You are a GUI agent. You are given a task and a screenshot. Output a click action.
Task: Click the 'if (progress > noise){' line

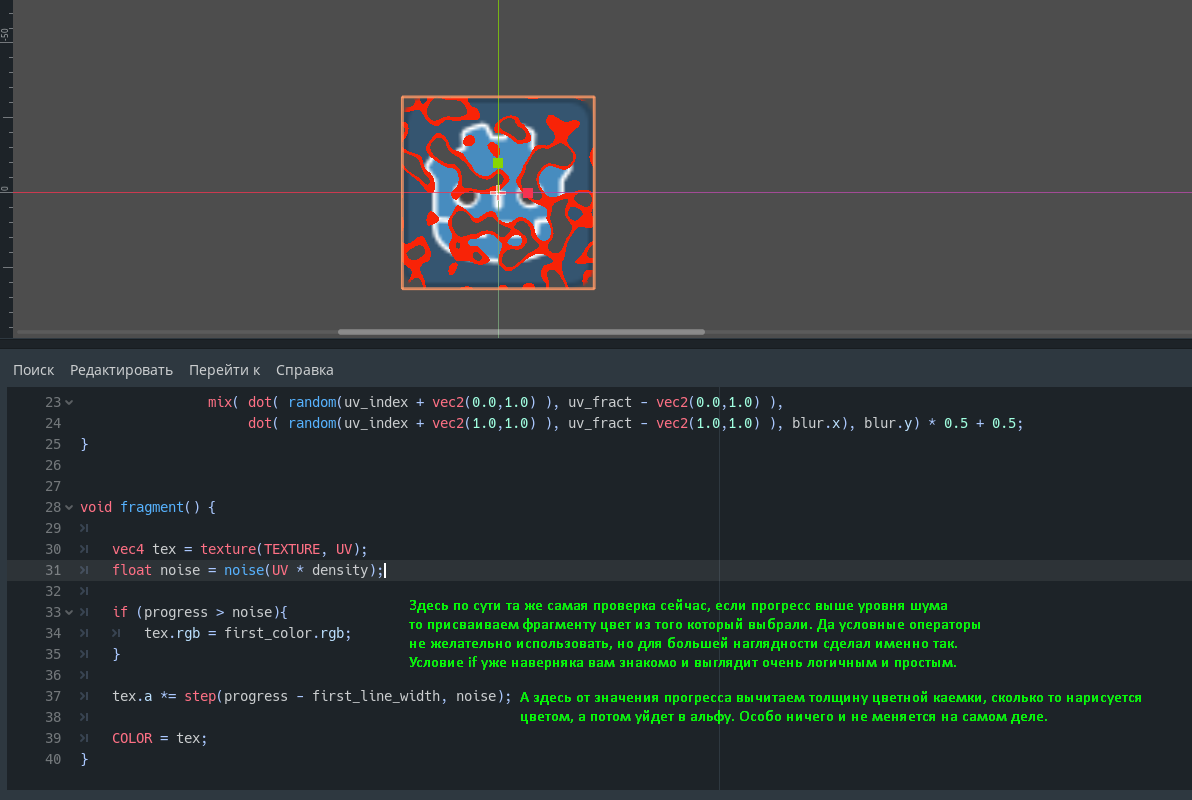(200, 612)
